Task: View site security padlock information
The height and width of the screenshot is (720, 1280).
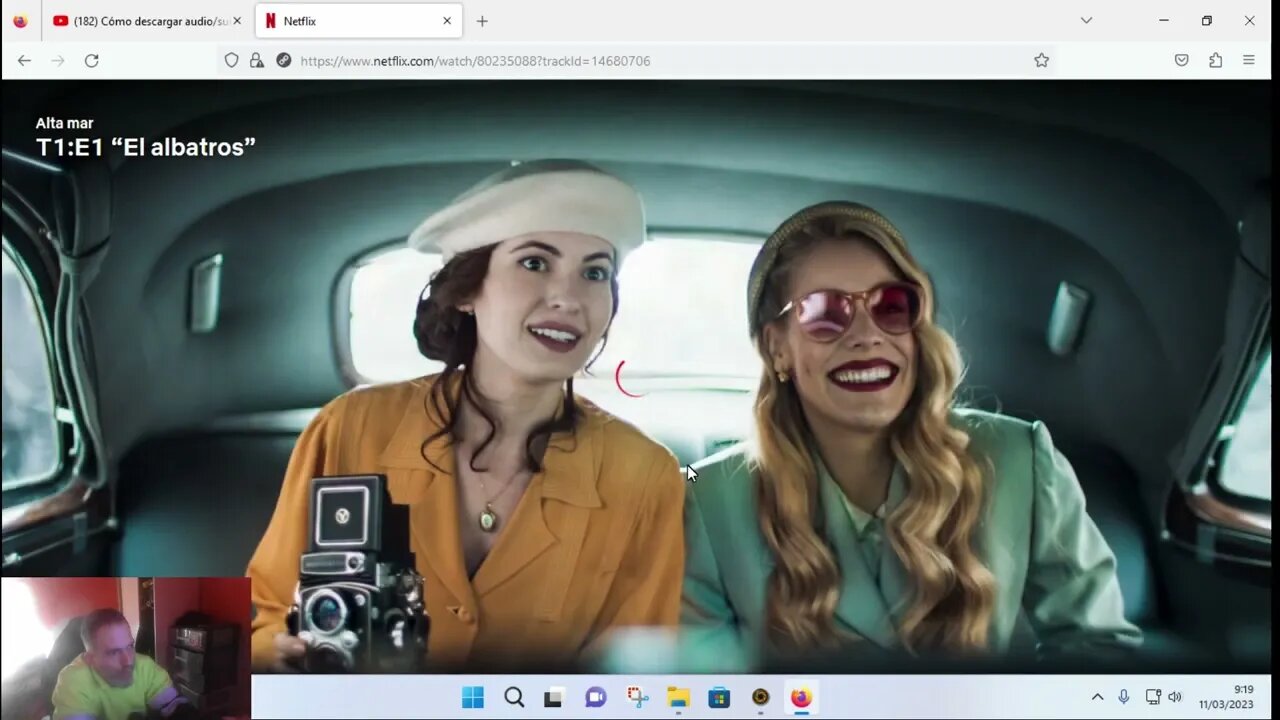Action: (x=257, y=61)
